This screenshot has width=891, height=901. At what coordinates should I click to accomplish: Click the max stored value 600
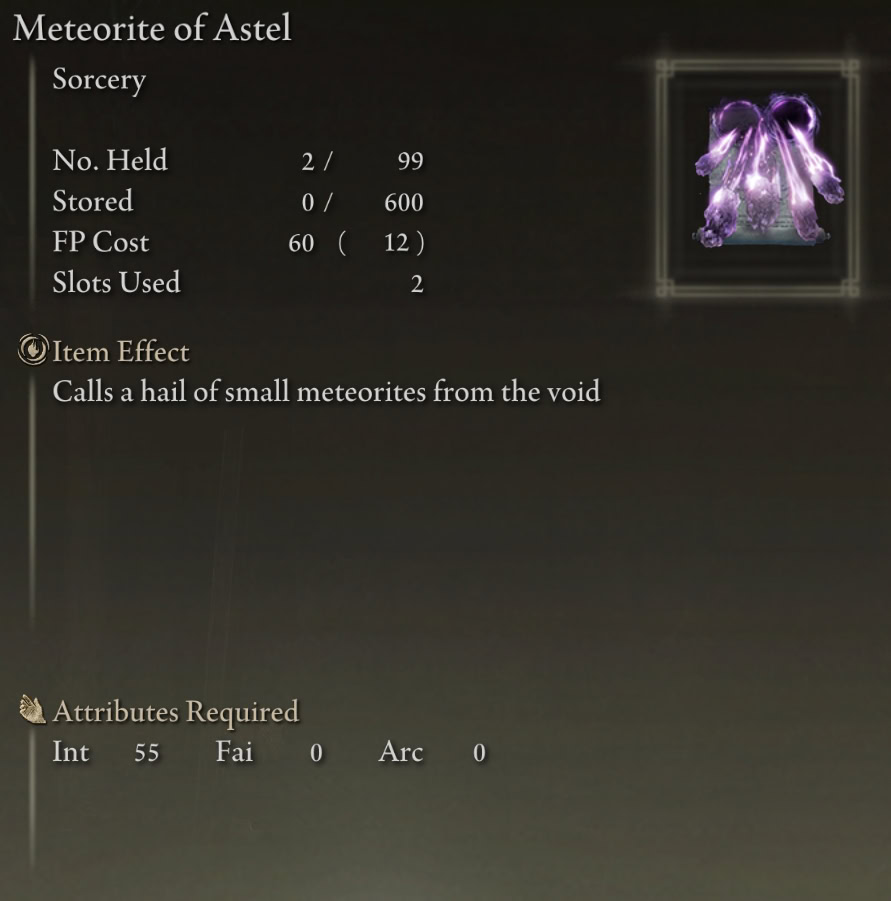[404, 202]
